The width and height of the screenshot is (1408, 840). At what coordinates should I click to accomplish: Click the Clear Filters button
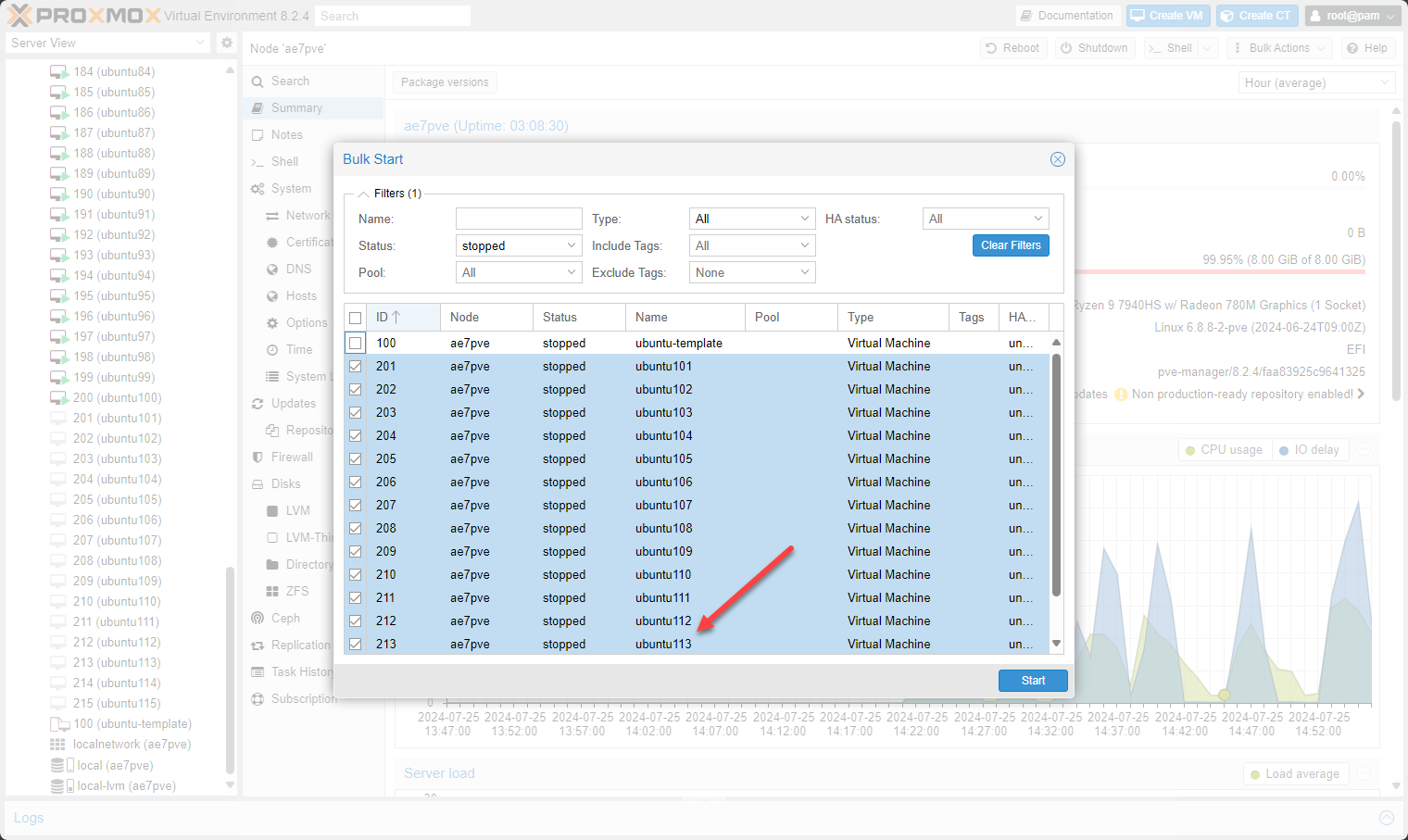pos(1011,245)
